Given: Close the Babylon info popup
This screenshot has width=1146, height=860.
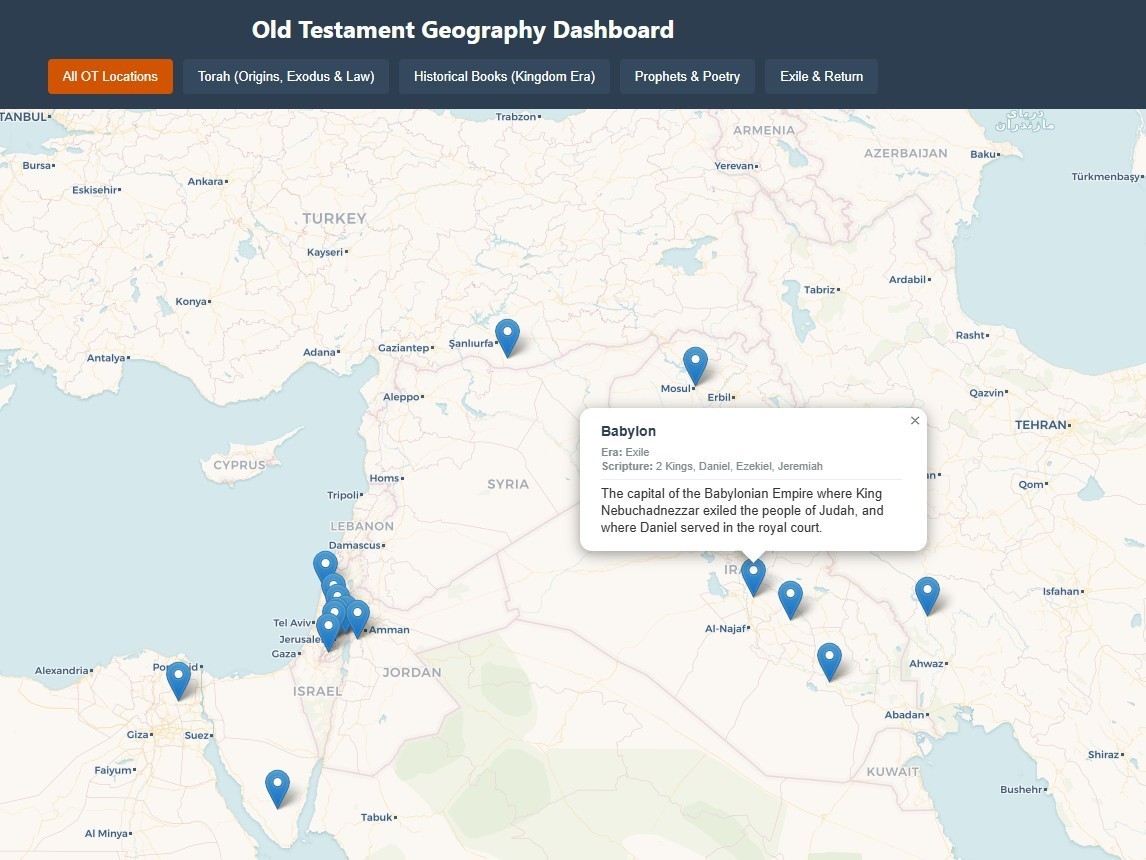Looking at the screenshot, I should point(914,420).
